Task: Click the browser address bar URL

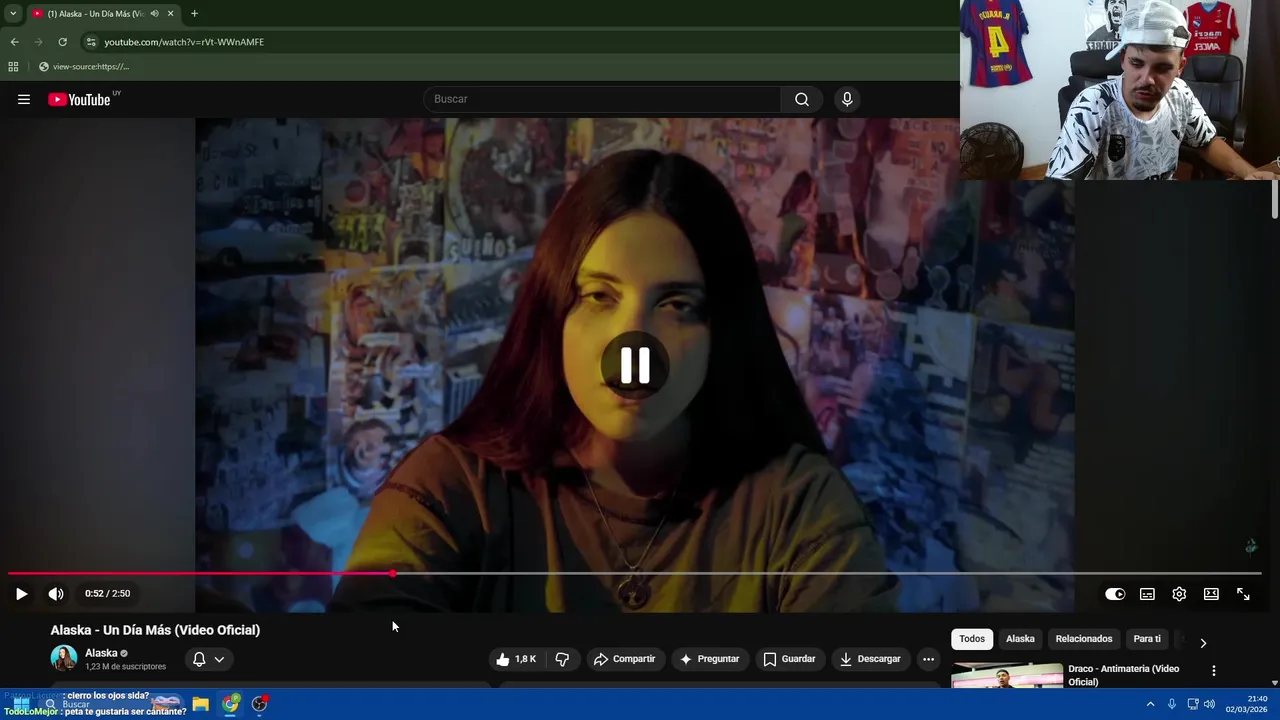Action: click(x=184, y=42)
